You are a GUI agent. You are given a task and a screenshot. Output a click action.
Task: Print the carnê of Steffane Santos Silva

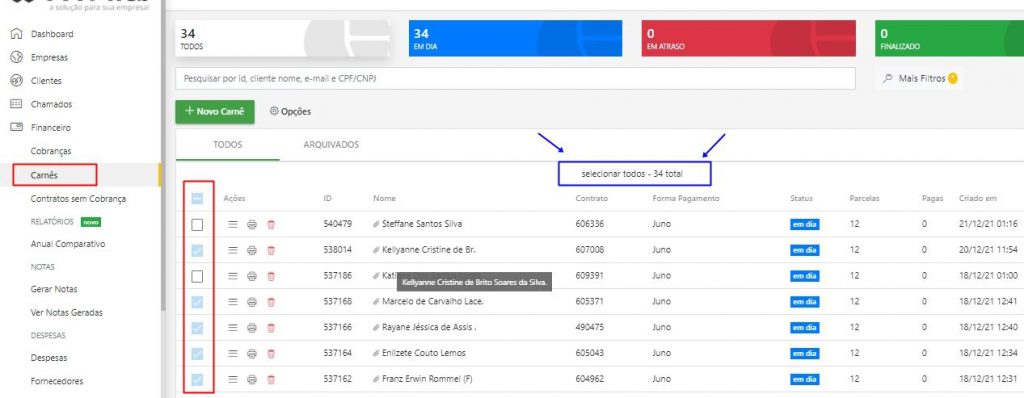coord(252,224)
